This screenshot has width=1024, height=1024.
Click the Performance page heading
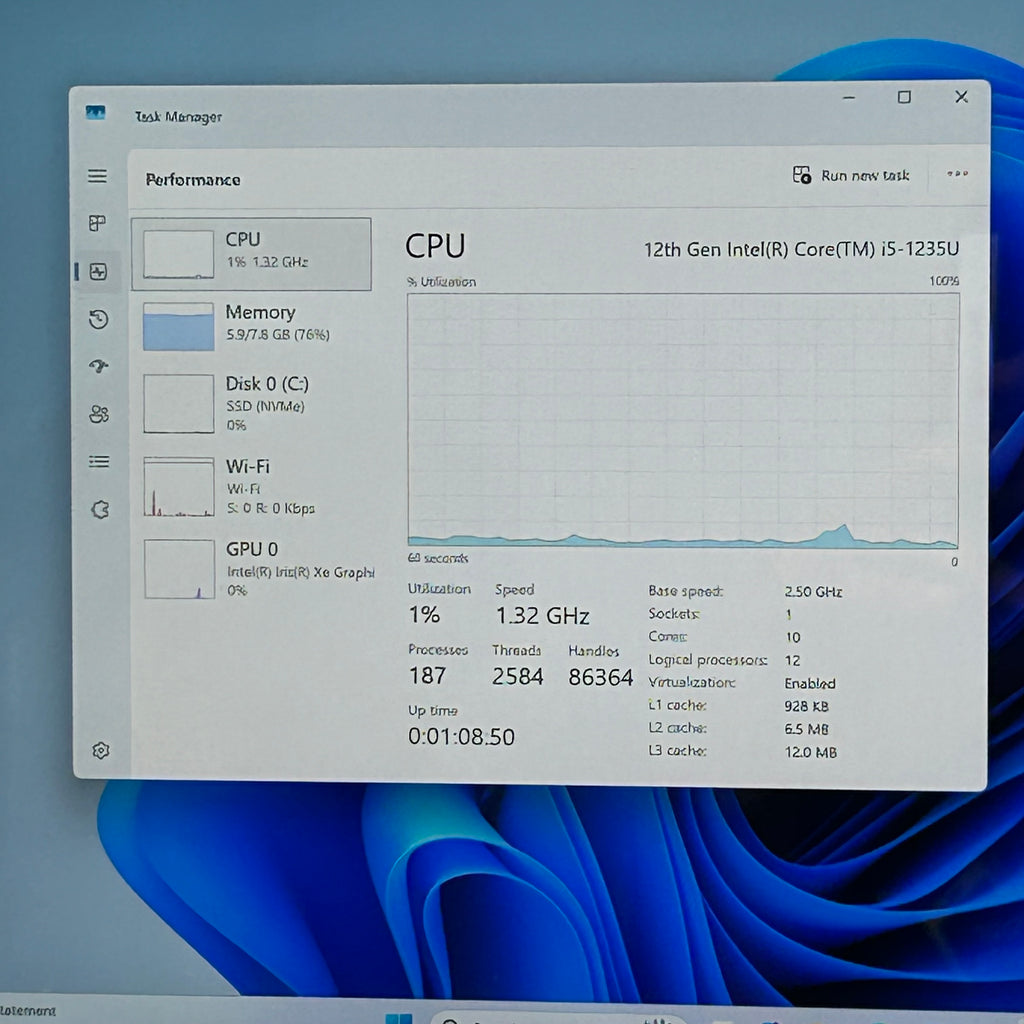click(x=193, y=180)
